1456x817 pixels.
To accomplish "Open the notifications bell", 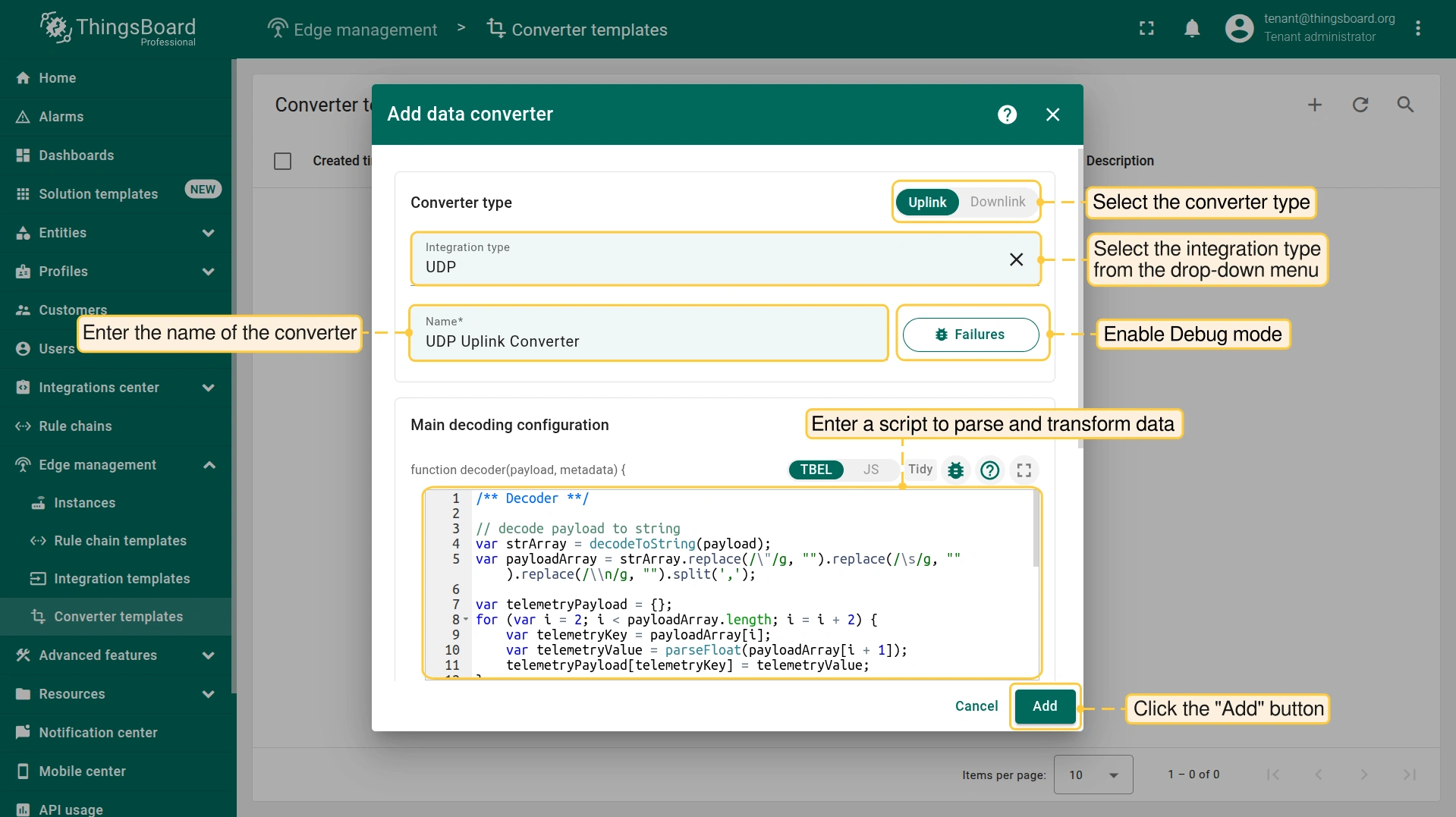I will pos(1192,29).
